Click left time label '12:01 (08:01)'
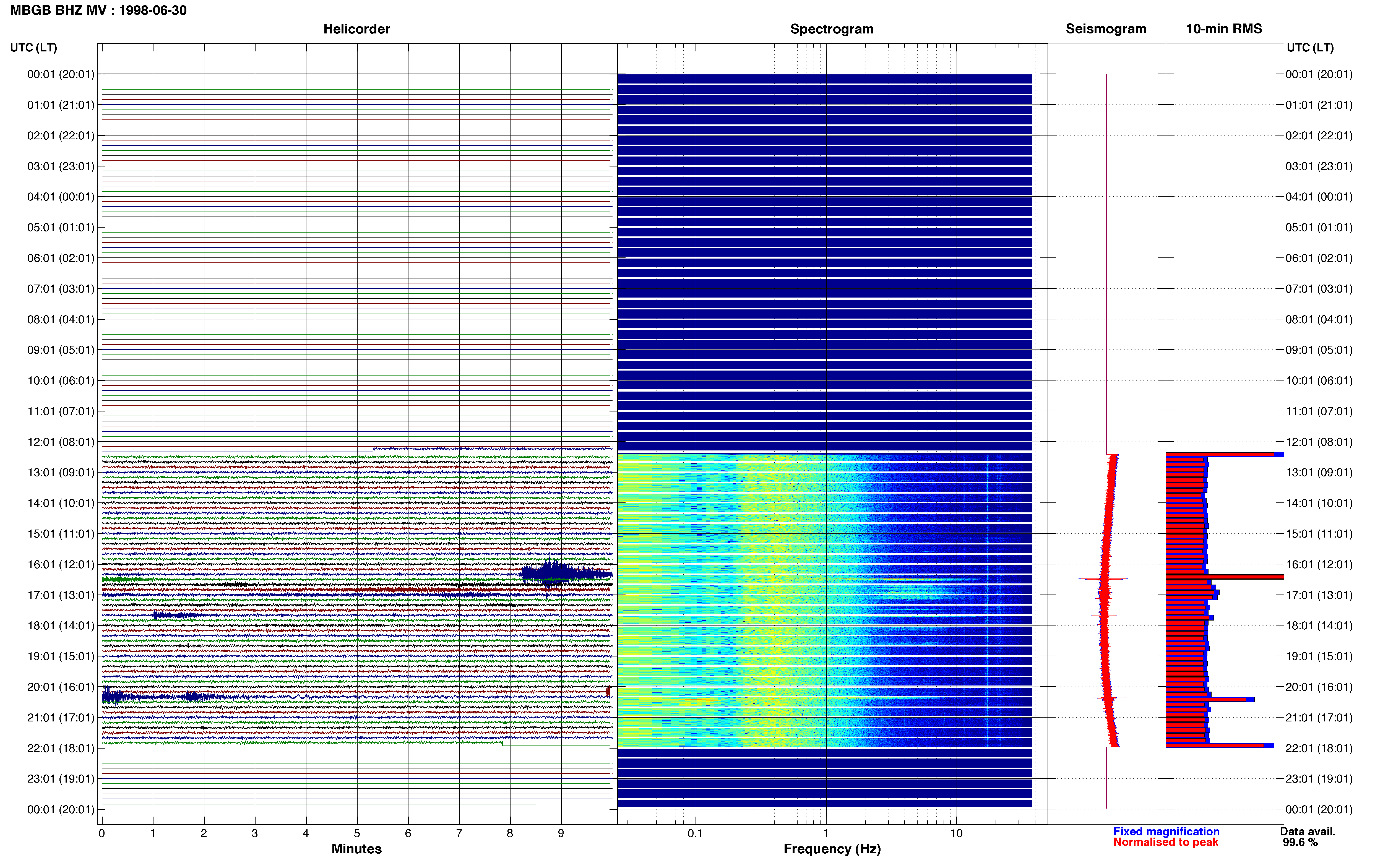The width and height of the screenshot is (1388, 868). click(x=61, y=442)
